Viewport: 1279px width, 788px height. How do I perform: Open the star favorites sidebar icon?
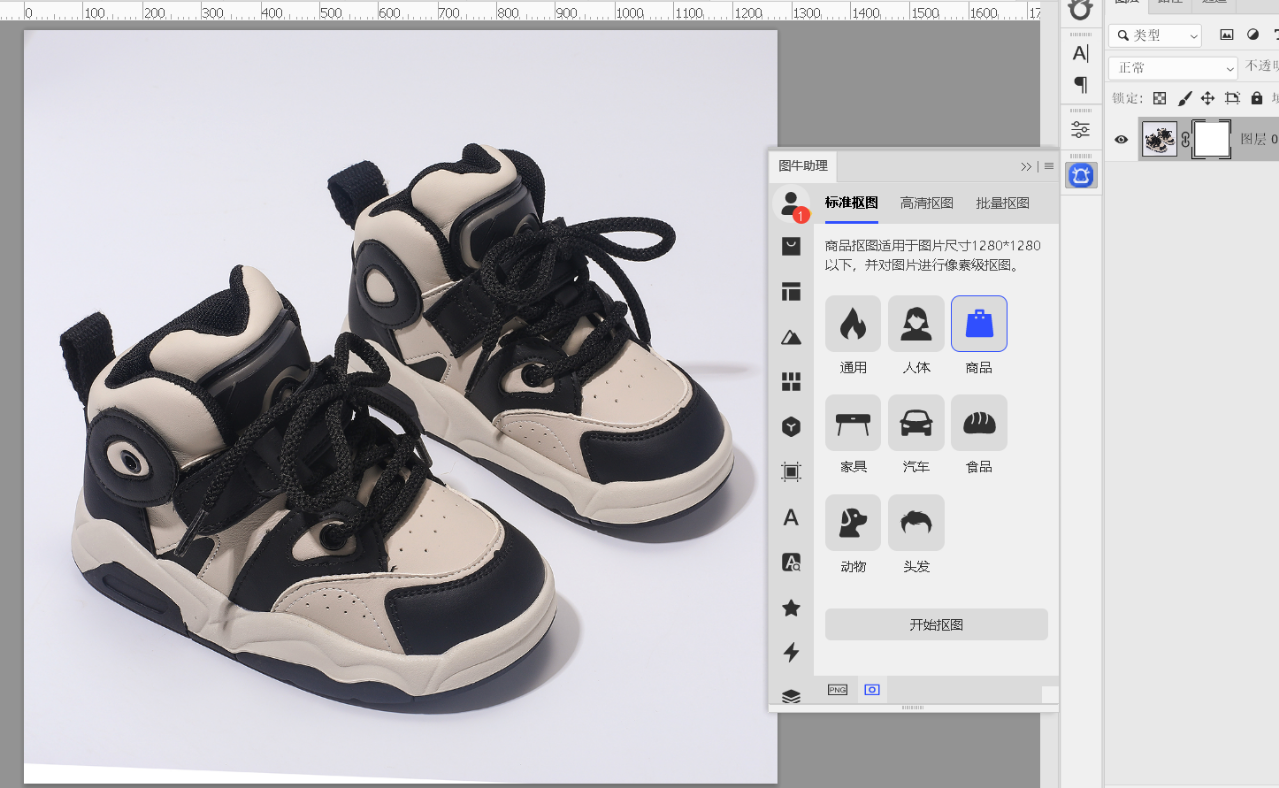pyautogui.click(x=791, y=608)
